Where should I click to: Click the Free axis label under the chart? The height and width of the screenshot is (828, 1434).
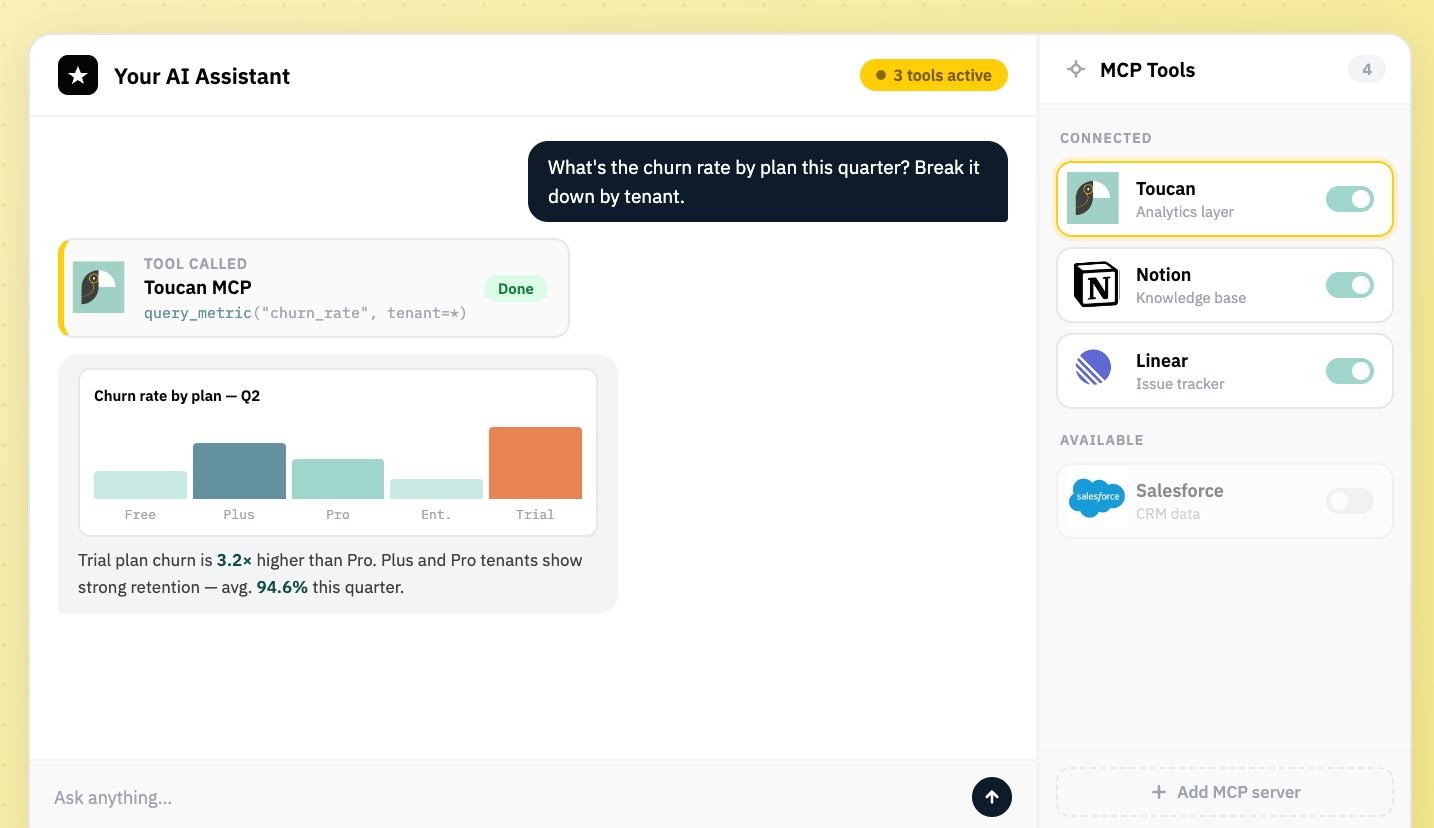(x=140, y=514)
